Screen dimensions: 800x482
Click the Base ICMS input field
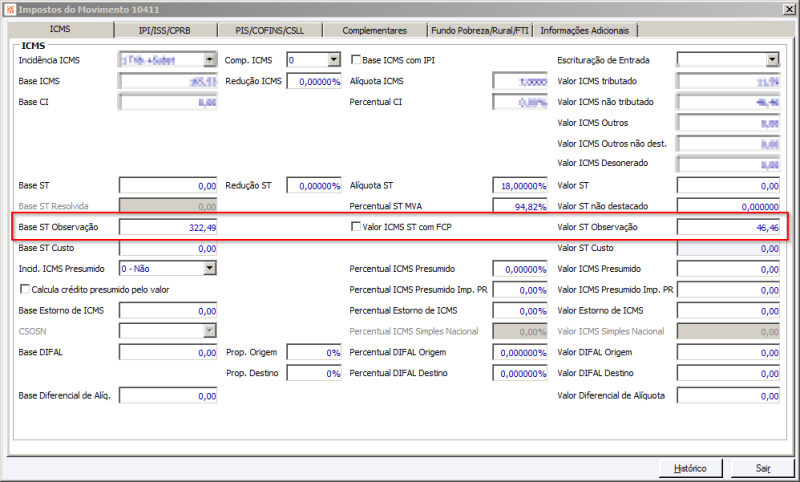coord(168,81)
